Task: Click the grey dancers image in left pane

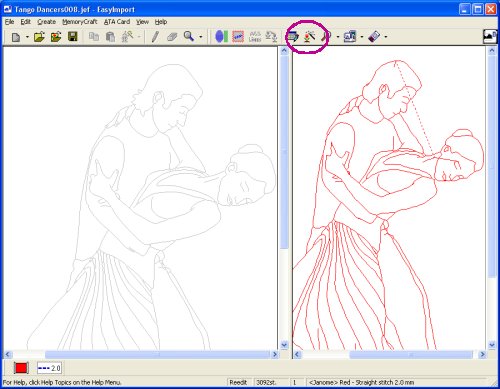Action: click(151, 207)
